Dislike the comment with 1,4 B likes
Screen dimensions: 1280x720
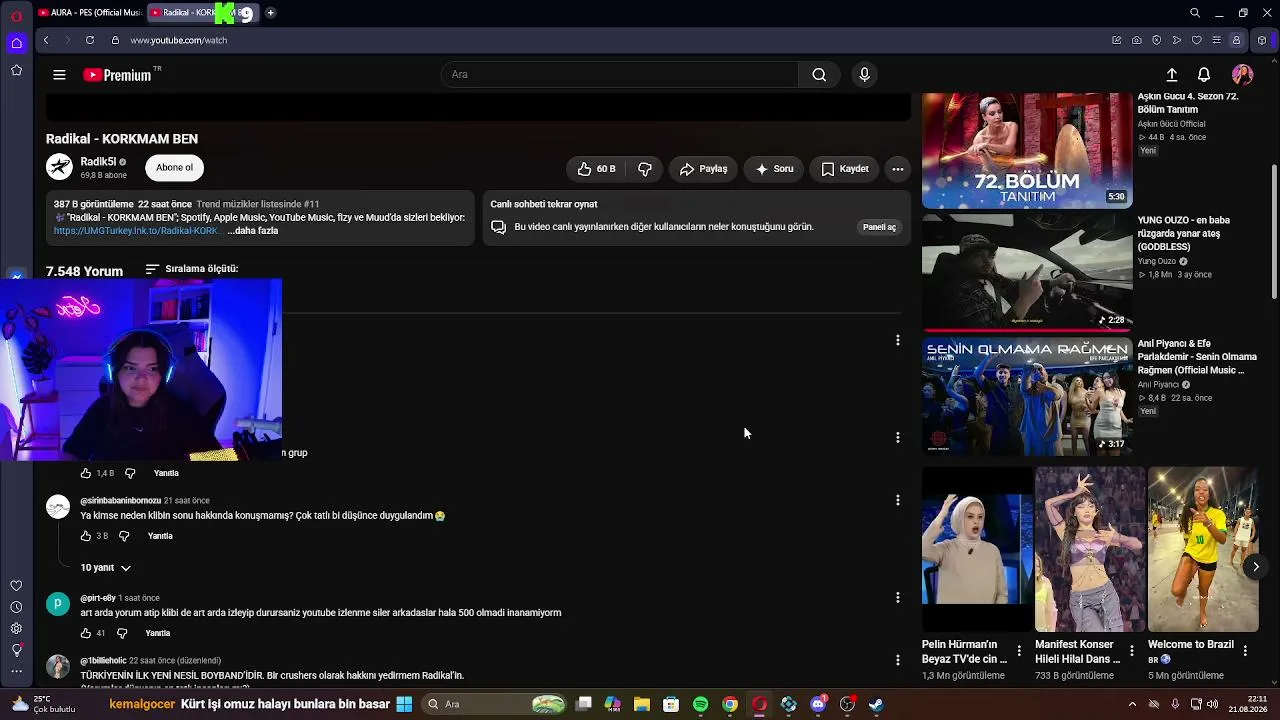click(130, 473)
